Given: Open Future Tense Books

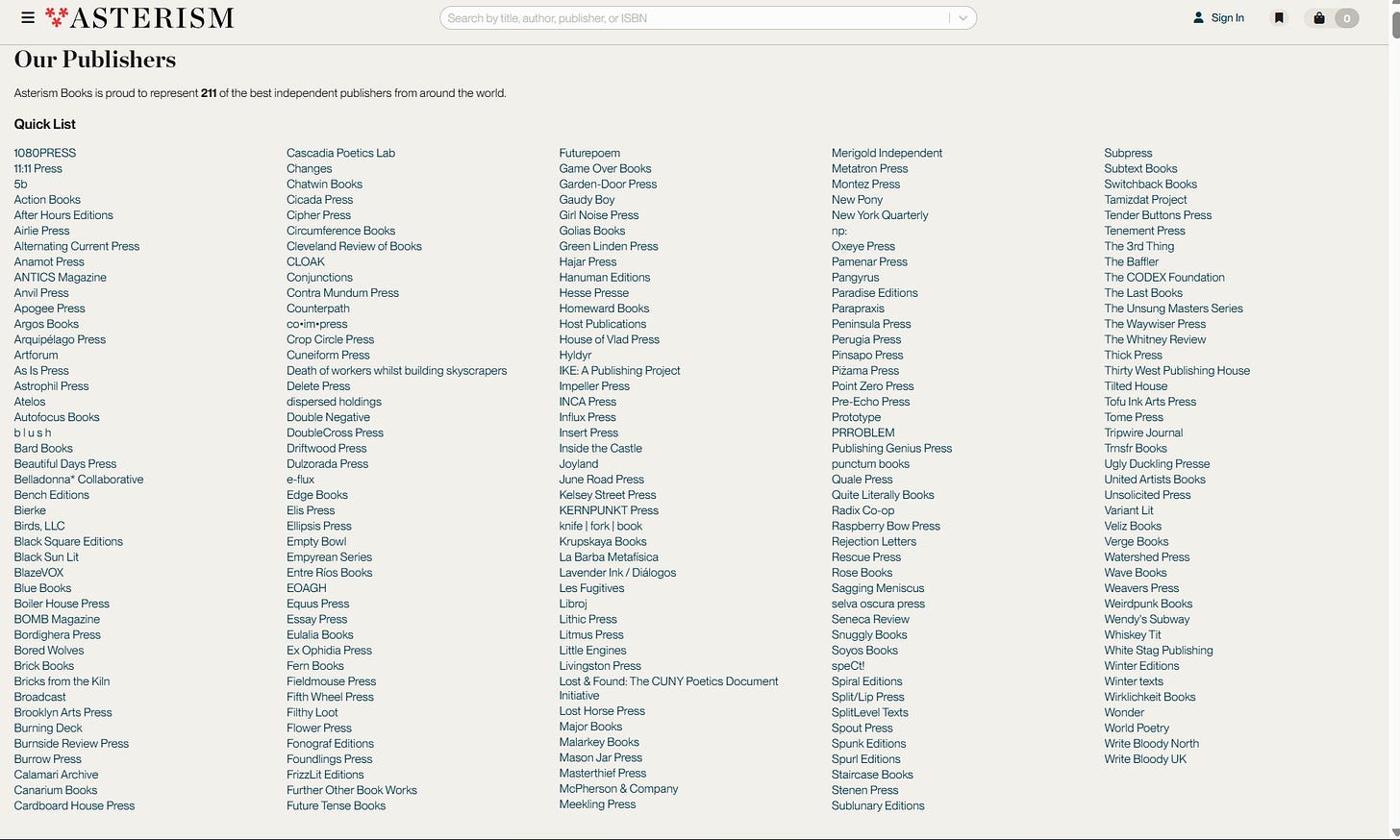Looking at the screenshot, I should click(x=336, y=805).
